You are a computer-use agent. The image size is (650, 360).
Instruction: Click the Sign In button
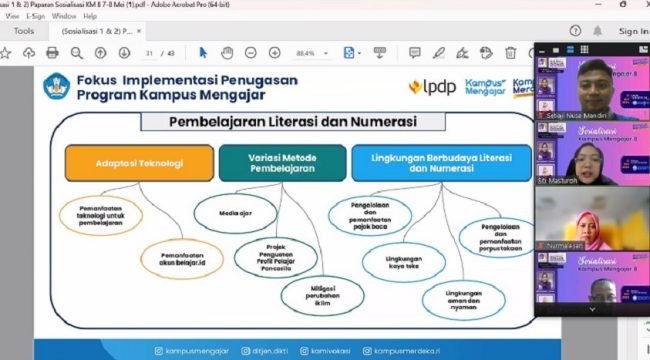(x=633, y=31)
